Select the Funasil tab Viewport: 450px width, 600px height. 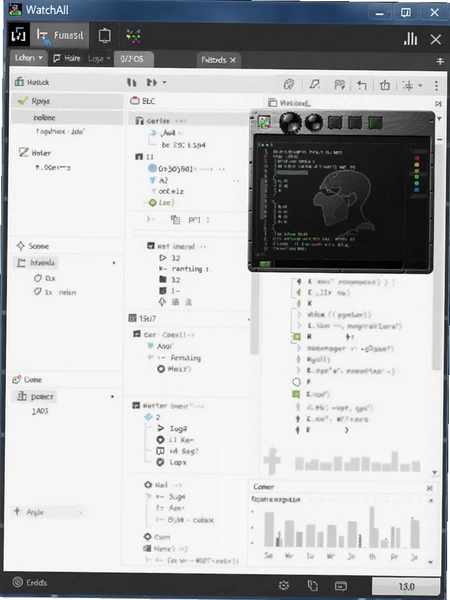(60, 35)
